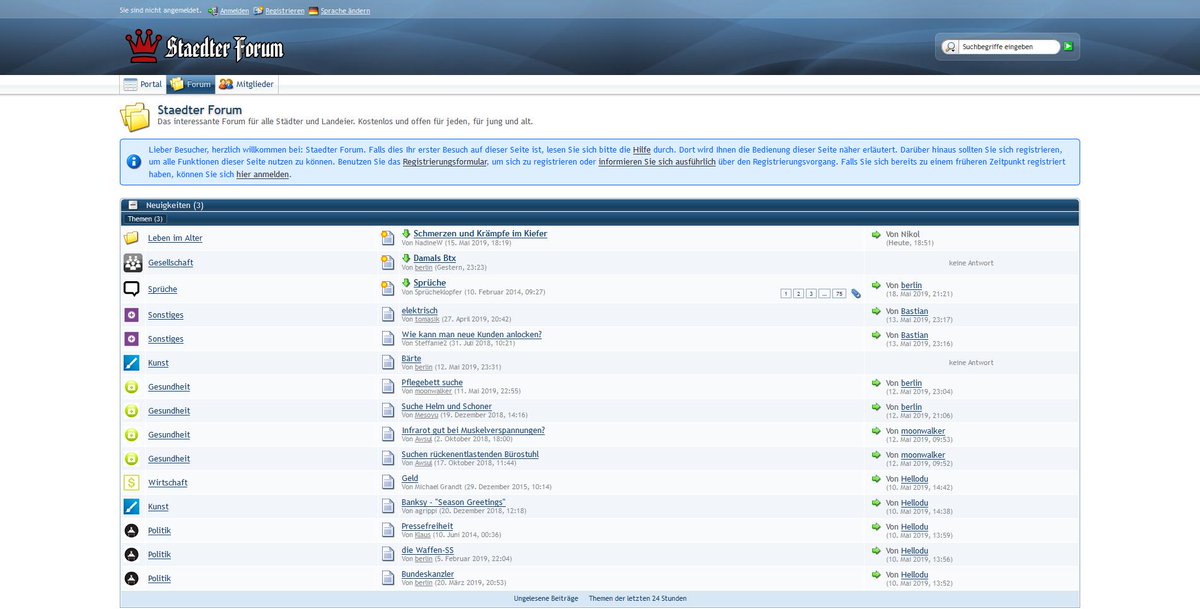Screen dimensions: 1200x609
Task: Select the Sprüche speech bubble category icon
Action: tap(131, 287)
